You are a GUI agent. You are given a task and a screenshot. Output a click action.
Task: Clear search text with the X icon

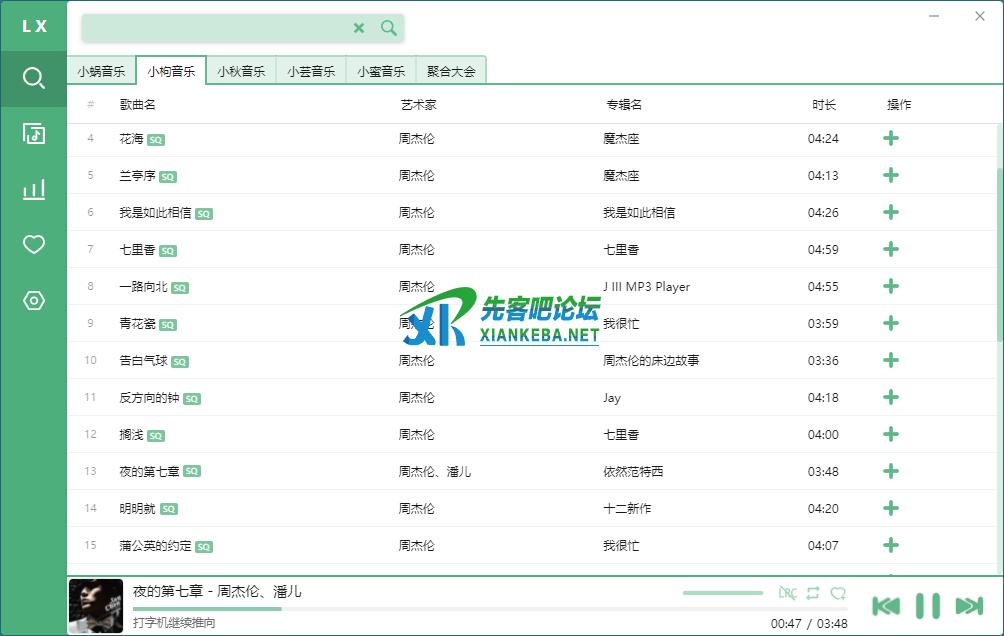(359, 28)
